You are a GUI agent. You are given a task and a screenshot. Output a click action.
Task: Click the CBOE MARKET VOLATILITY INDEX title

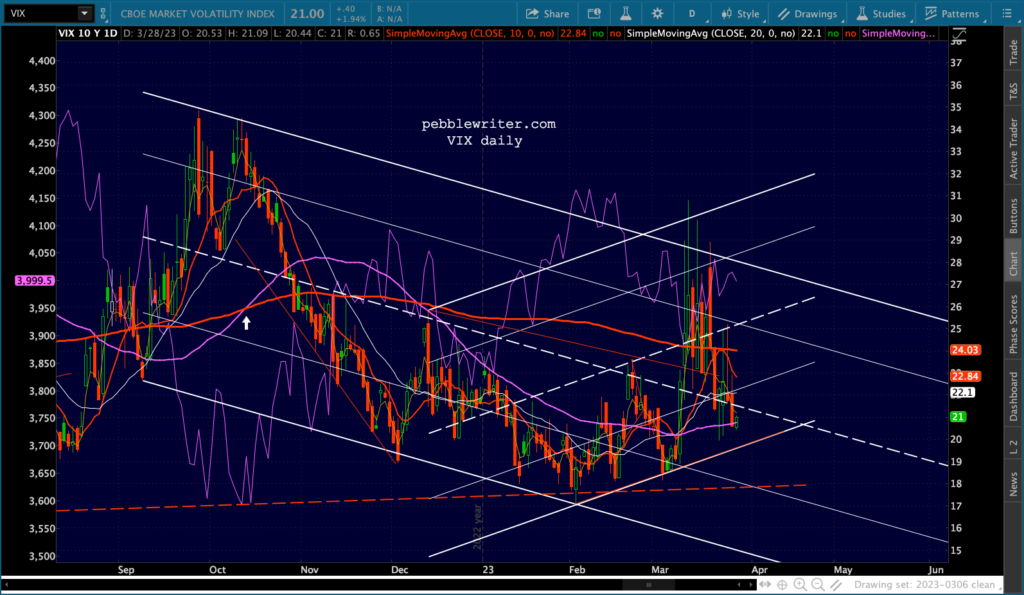198,14
